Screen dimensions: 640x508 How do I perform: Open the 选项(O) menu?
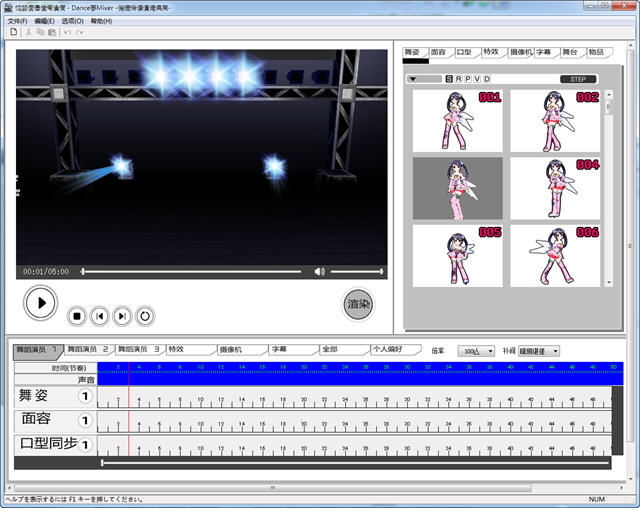(72, 20)
